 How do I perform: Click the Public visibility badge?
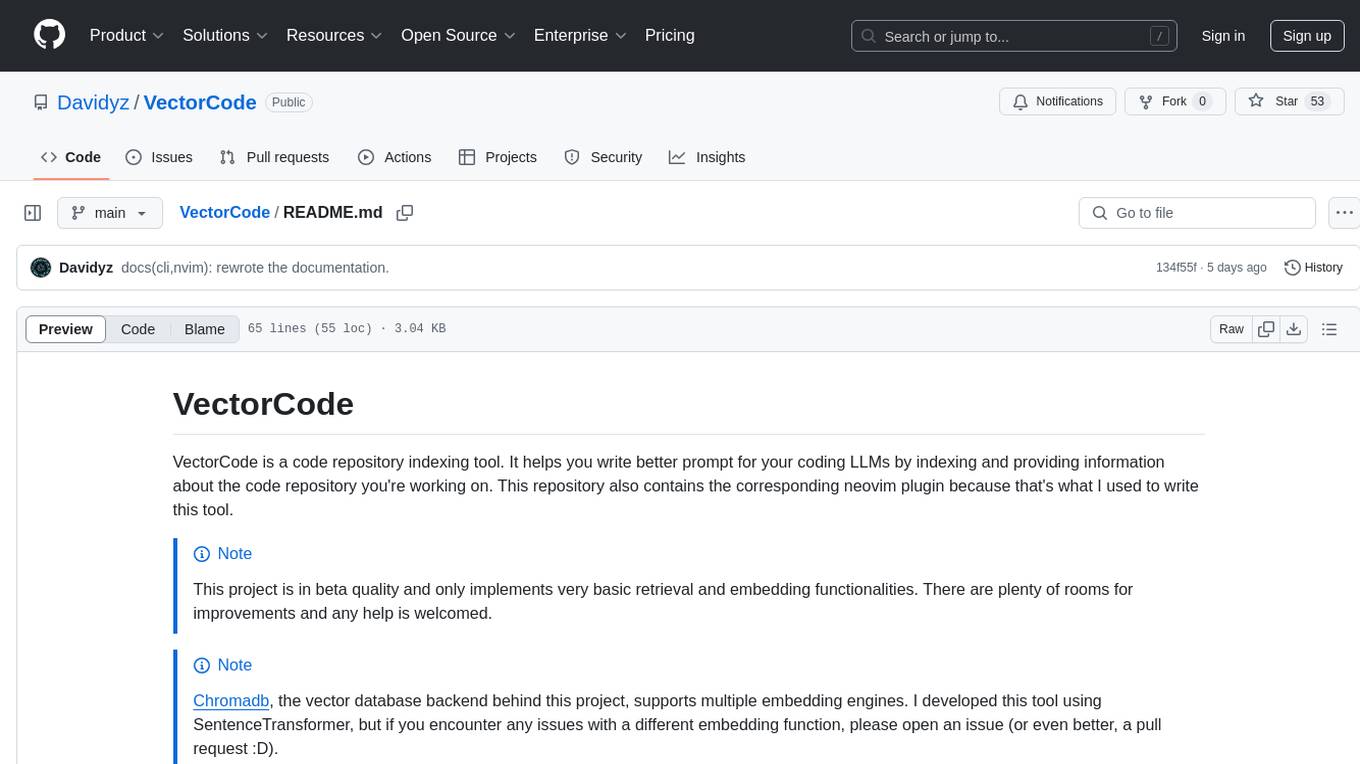click(289, 102)
